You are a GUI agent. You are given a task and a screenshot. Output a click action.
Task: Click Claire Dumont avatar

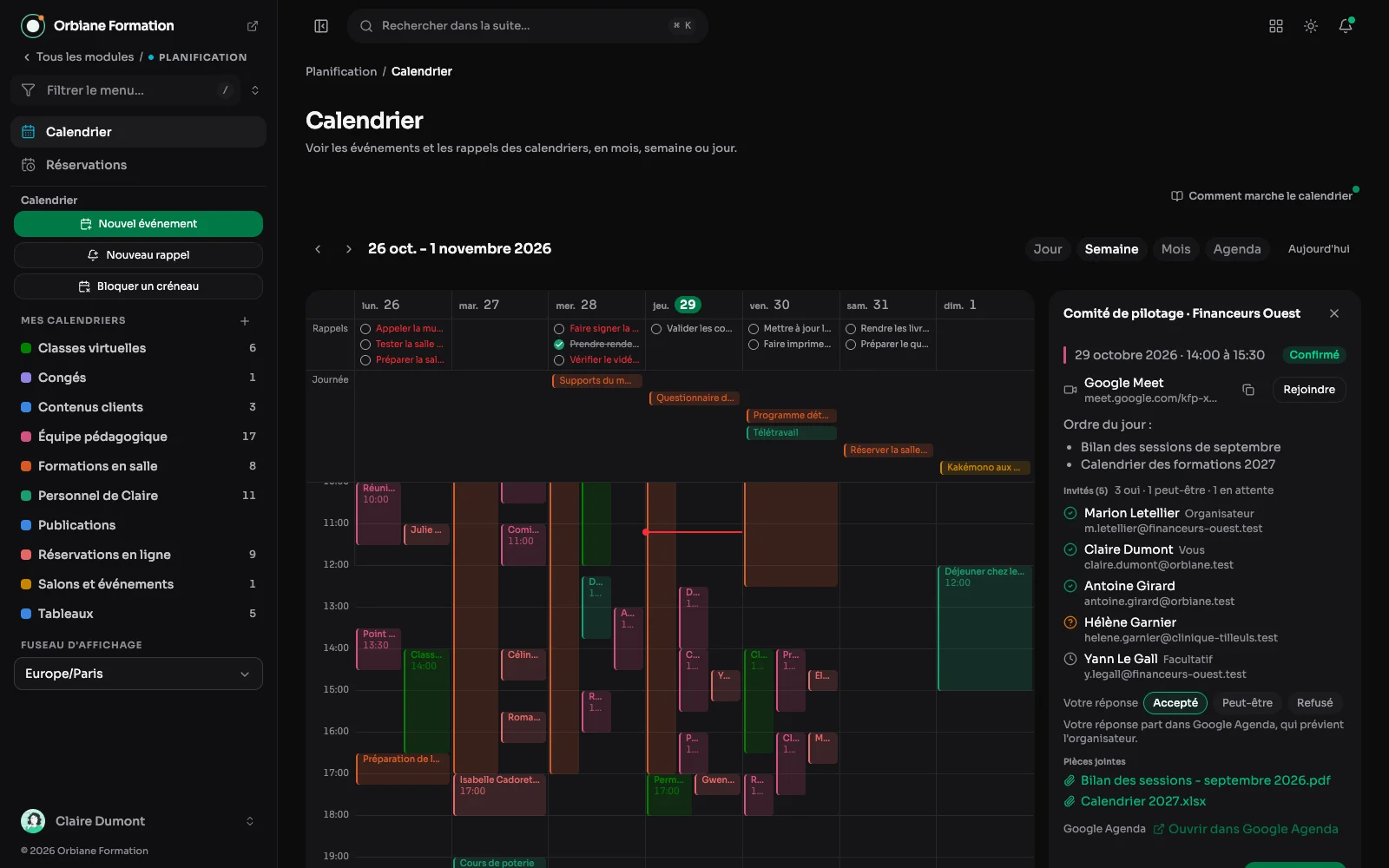[33, 821]
